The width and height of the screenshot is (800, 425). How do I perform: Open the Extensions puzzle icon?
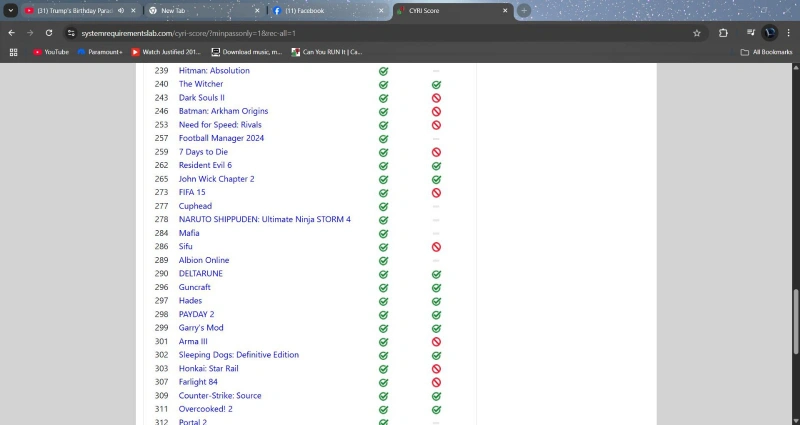point(723,33)
